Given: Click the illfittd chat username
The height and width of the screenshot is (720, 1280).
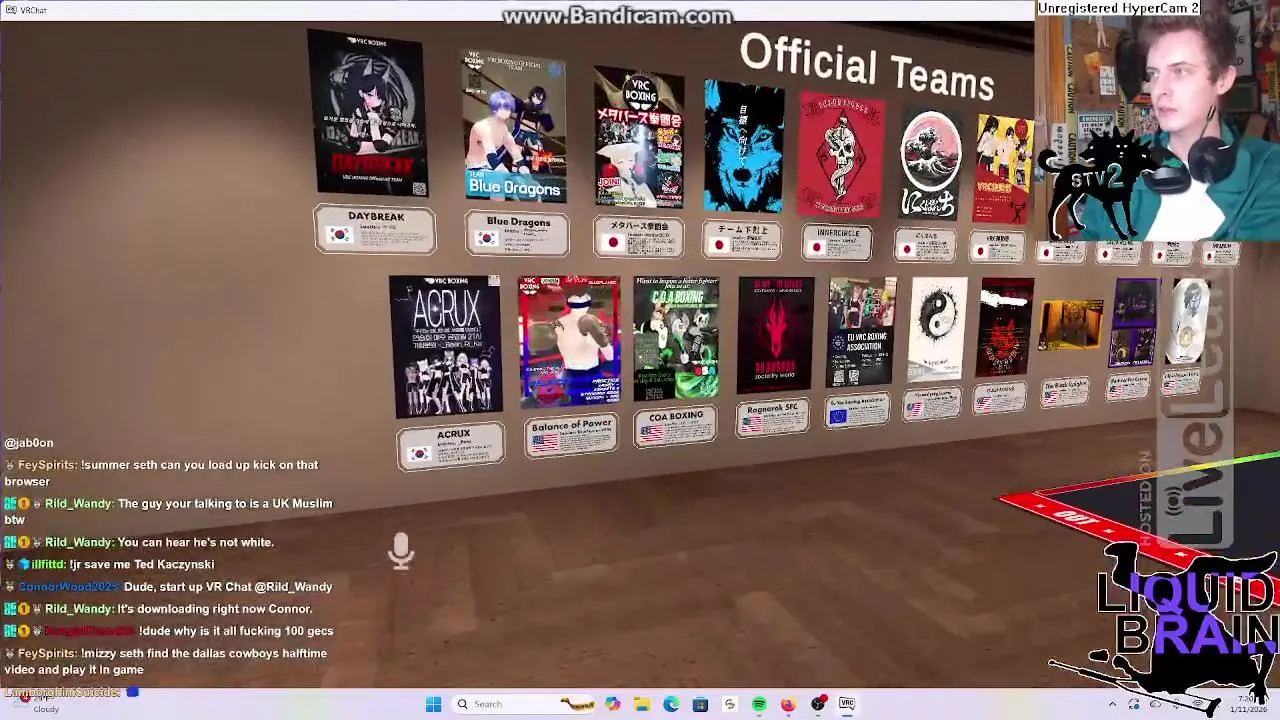Looking at the screenshot, I should pos(47,564).
